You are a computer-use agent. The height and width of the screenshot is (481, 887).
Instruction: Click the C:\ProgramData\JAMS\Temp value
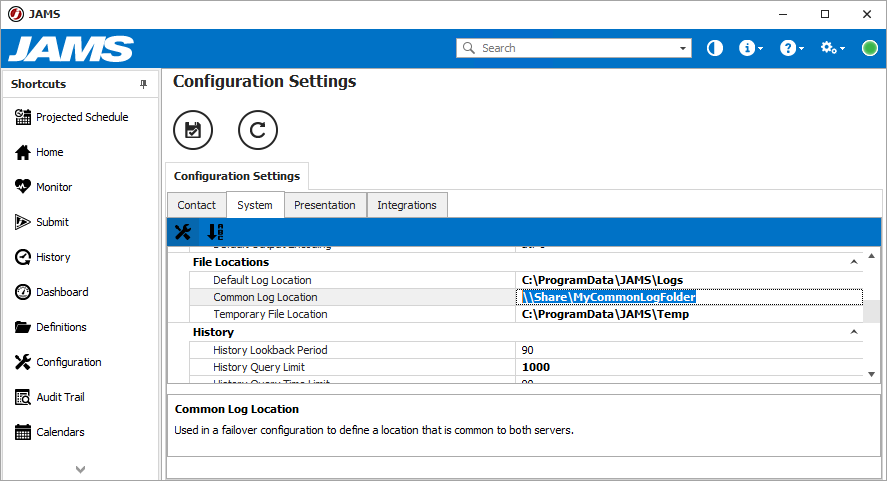(605, 314)
